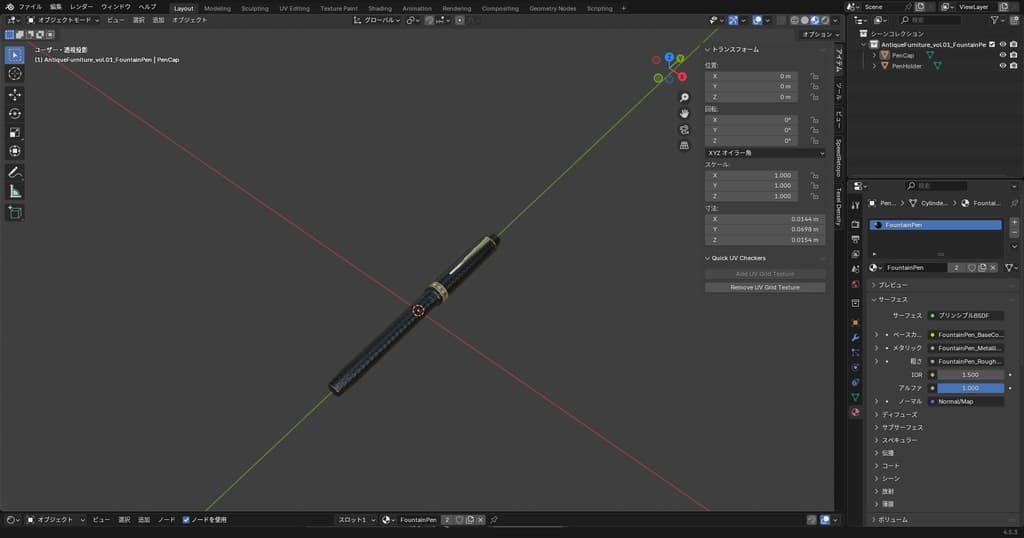Toggle camera view icon in viewport
Viewport: 1024px width, 538px height.
(684, 129)
